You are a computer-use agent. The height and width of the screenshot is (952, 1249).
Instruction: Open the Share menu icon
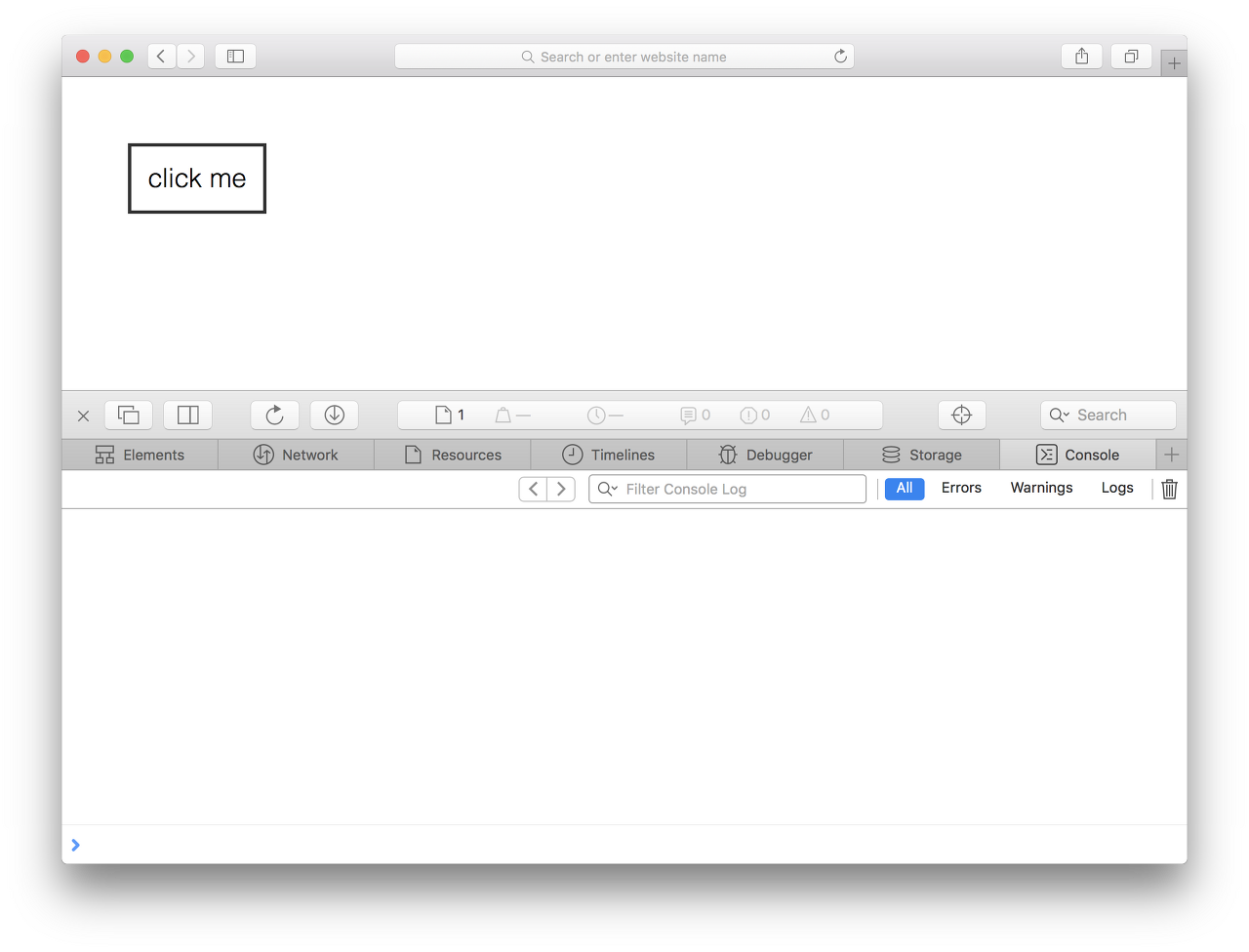[x=1082, y=57]
